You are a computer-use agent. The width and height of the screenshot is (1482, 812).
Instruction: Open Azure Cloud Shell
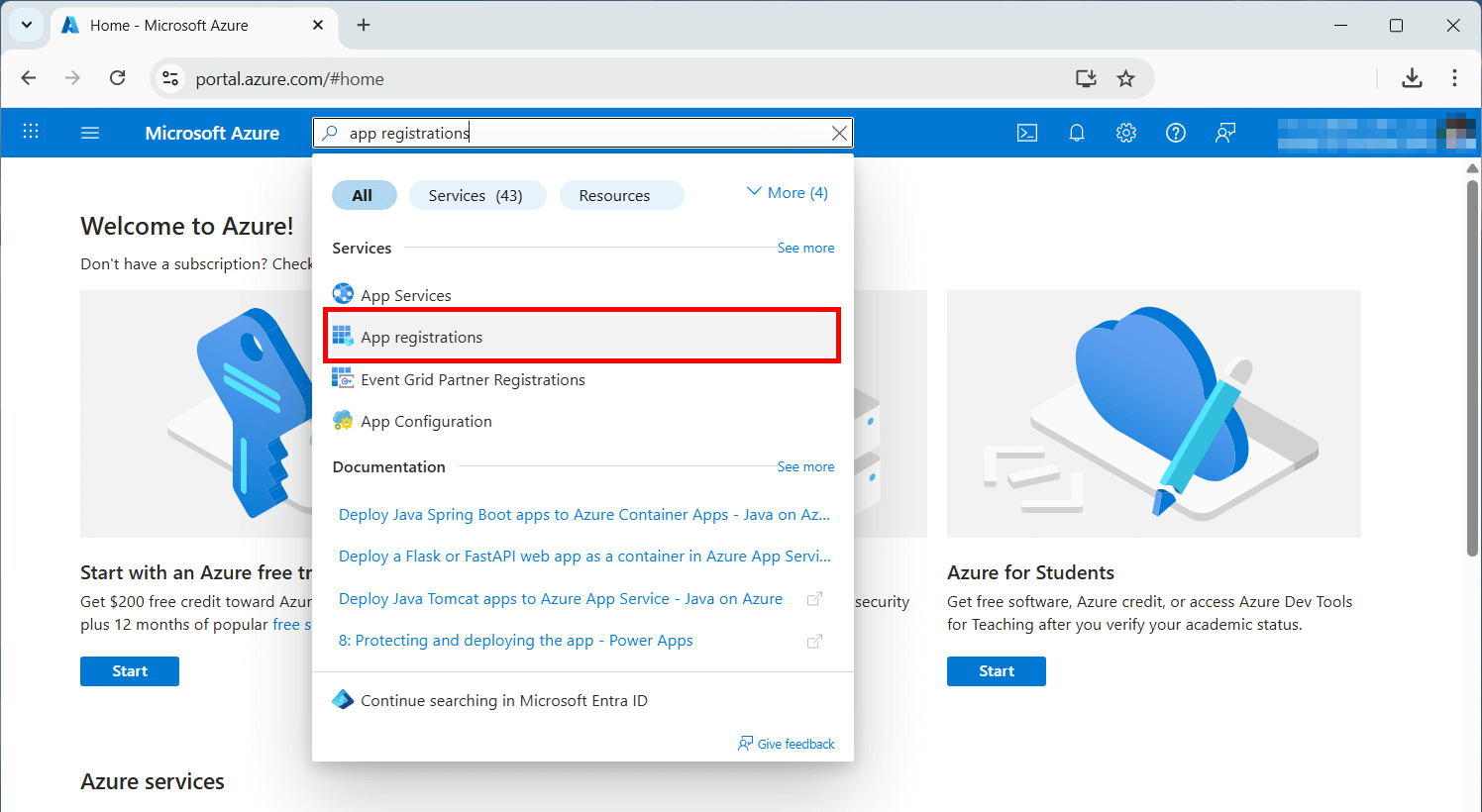[1027, 132]
